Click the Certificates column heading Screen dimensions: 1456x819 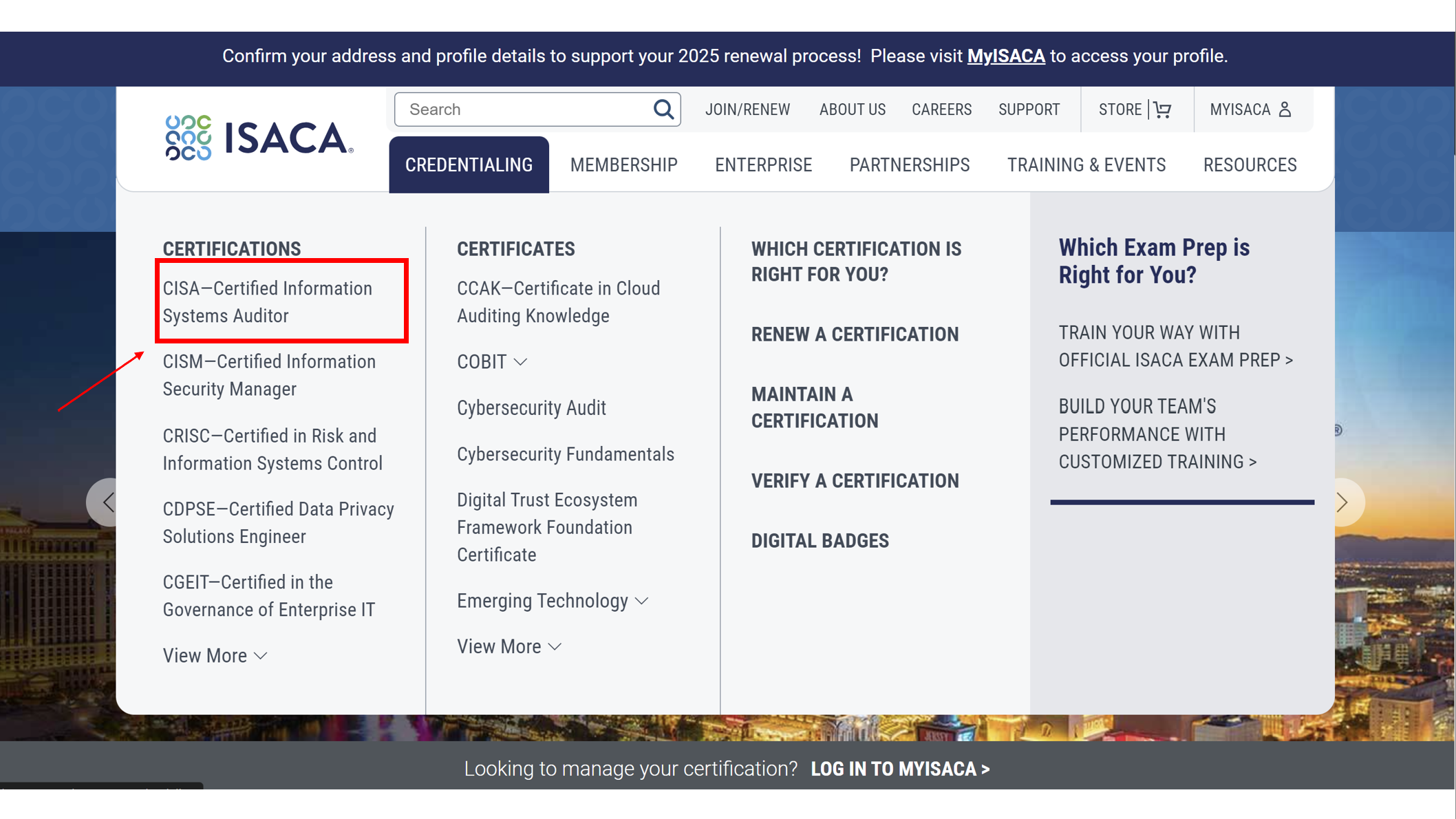pyautogui.click(x=515, y=248)
